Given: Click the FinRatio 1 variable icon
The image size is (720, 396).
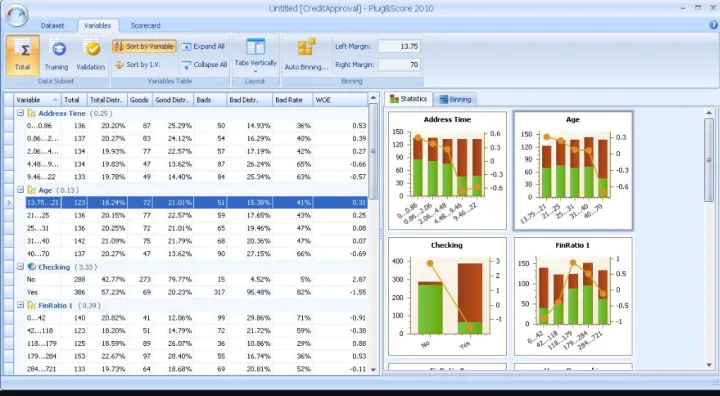Looking at the screenshot, I should [31, 305].
